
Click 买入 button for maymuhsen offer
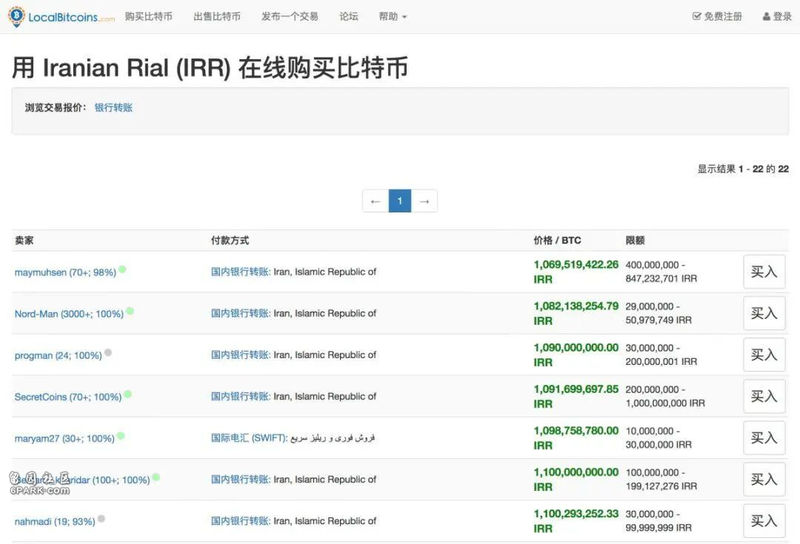764,272
